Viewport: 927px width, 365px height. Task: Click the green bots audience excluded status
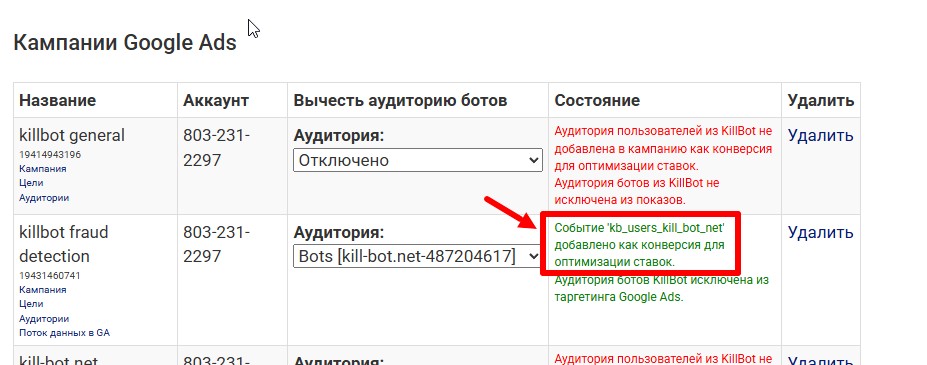(662, 289)
